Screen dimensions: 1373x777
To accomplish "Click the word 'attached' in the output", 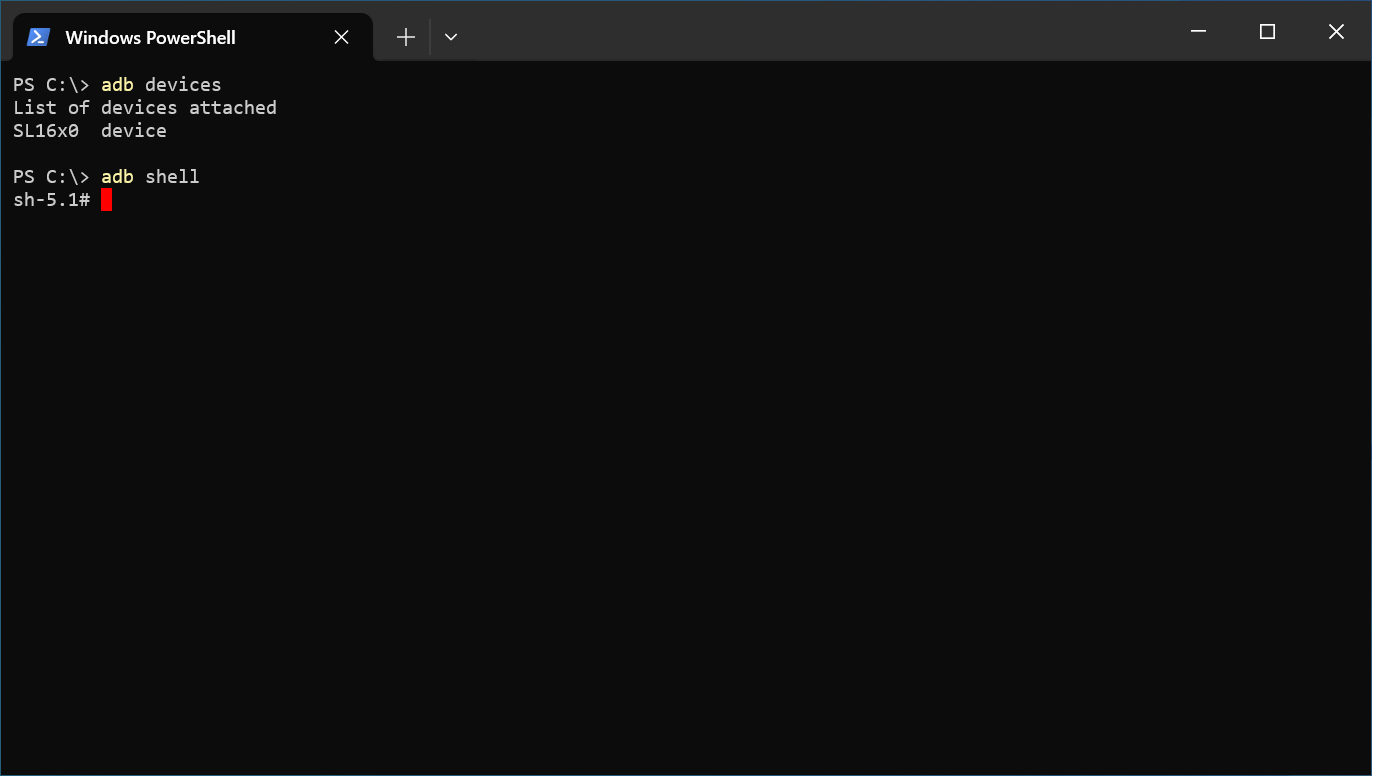I will (x=232, y=107).
